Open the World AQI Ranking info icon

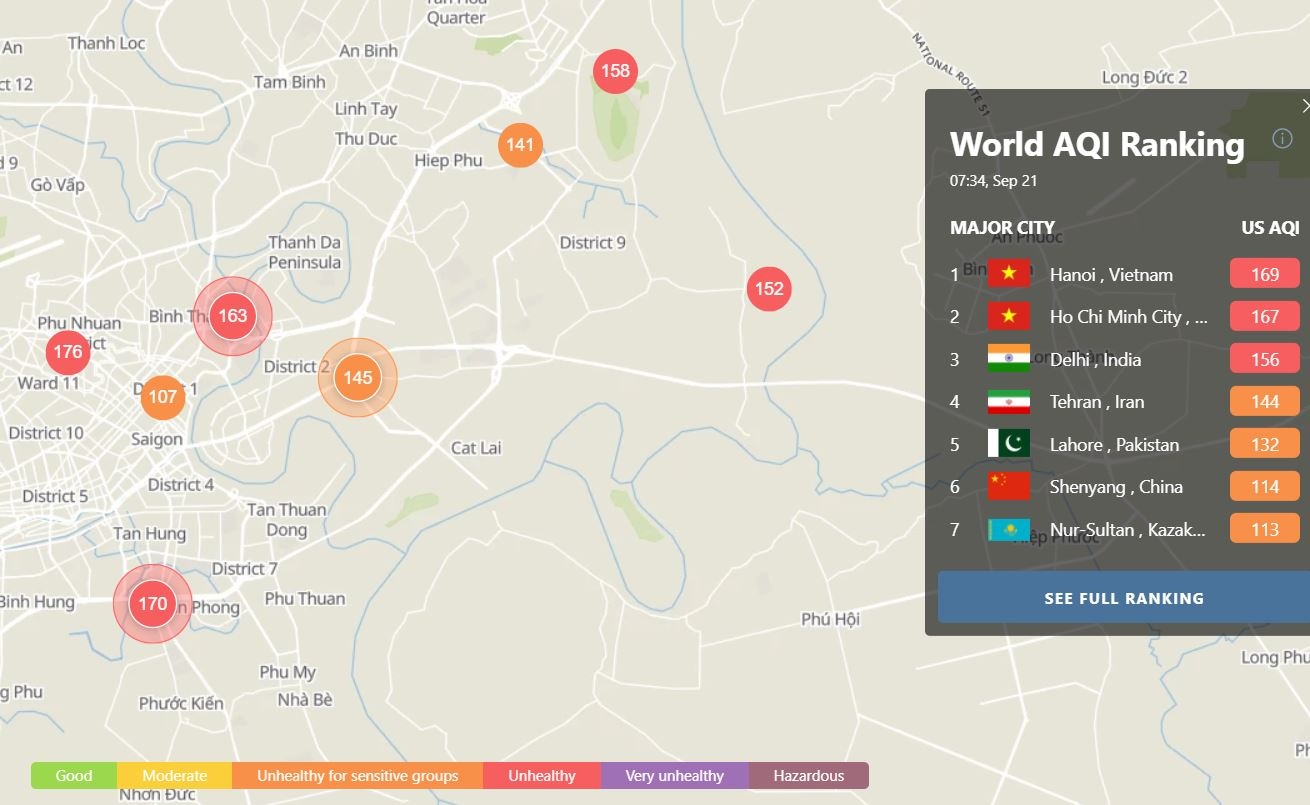[x=1282, y=139]
